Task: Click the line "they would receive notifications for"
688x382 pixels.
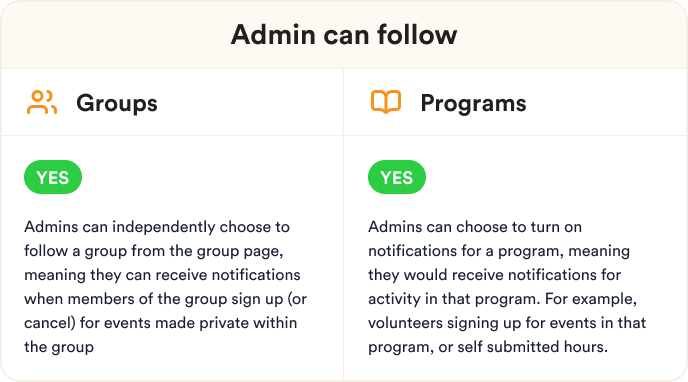Action: 494,275
